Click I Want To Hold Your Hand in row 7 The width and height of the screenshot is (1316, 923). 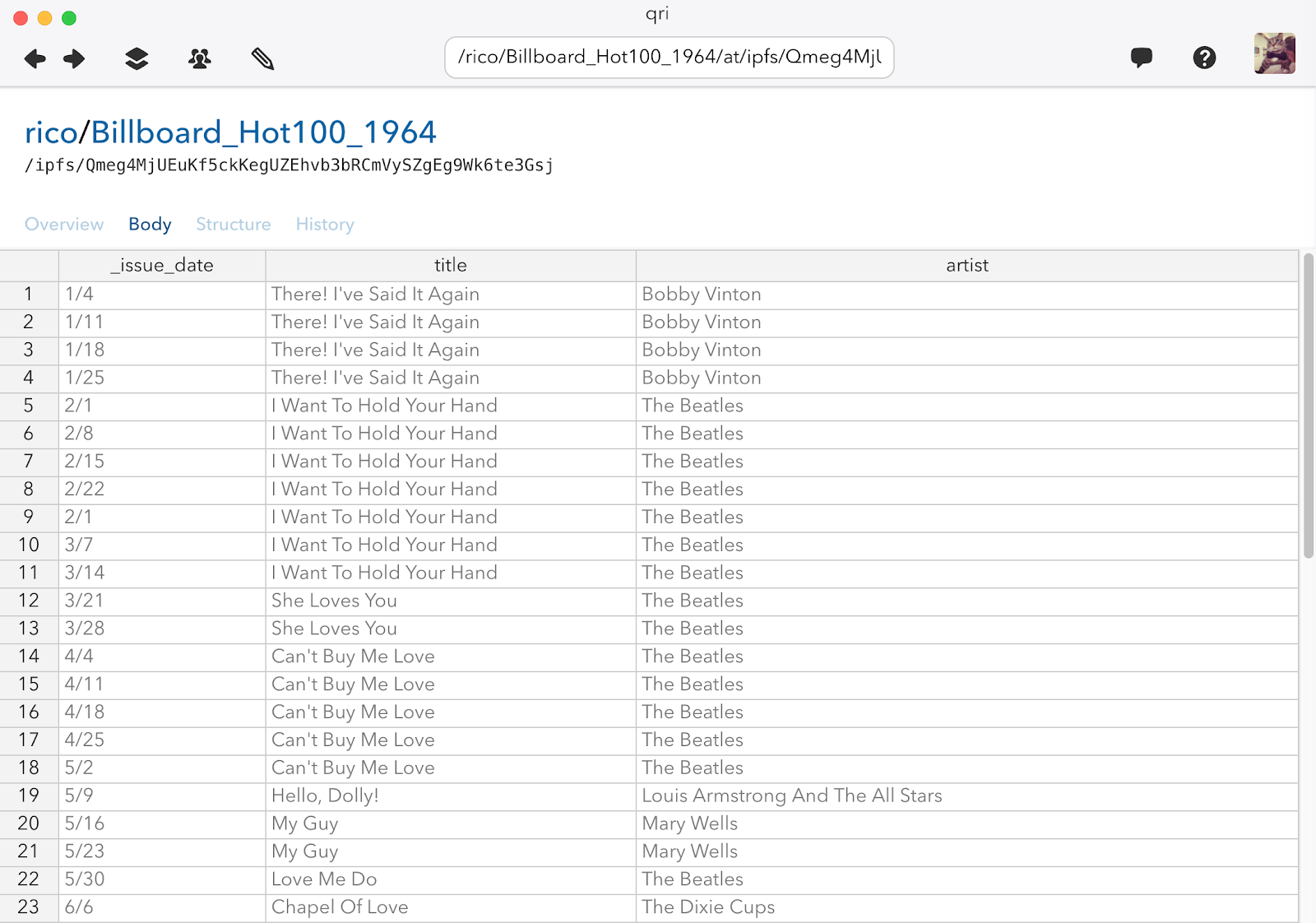coord(451,461)
